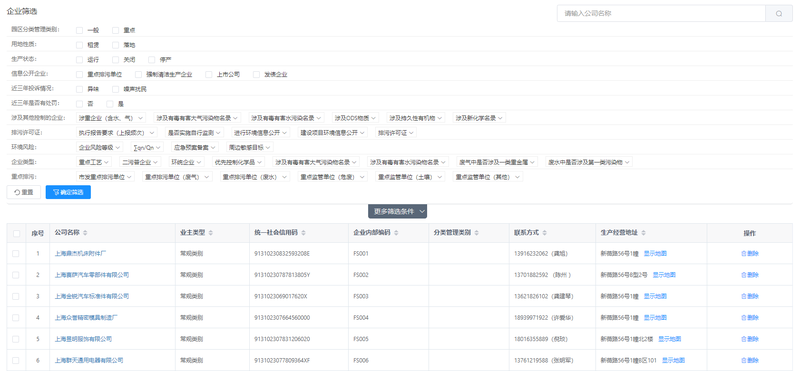Open the 重点排污单位（废气） dropdown
Viewport: 800px width, 371px height.
point(176,177)
